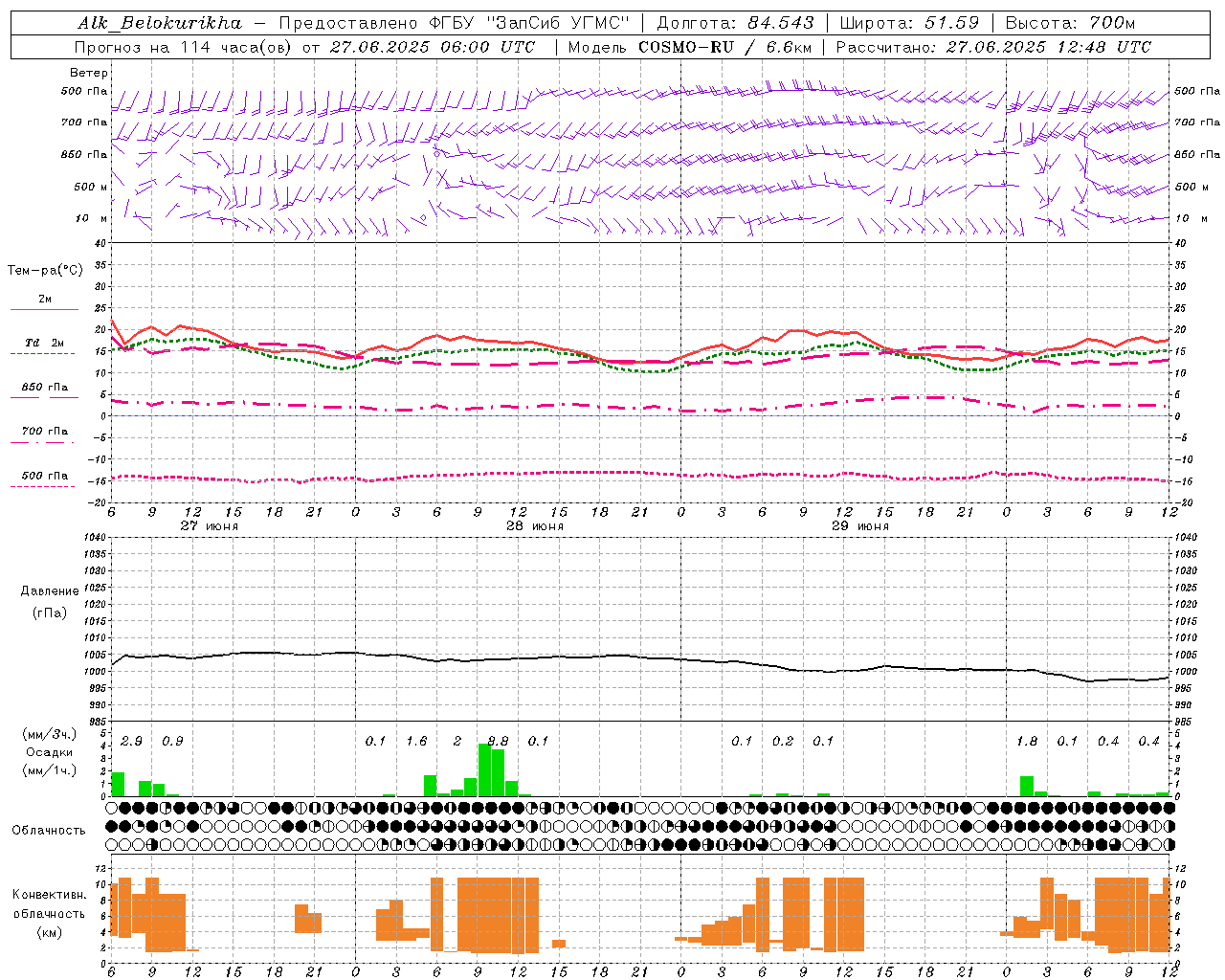Select the Облачность cloud cover label
The image size is (1225, 980).
(49, 830)
